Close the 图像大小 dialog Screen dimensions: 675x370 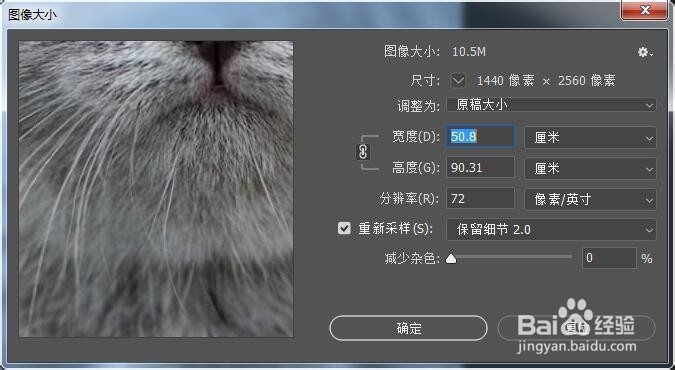pyautogui.click(x=644, y=10)
